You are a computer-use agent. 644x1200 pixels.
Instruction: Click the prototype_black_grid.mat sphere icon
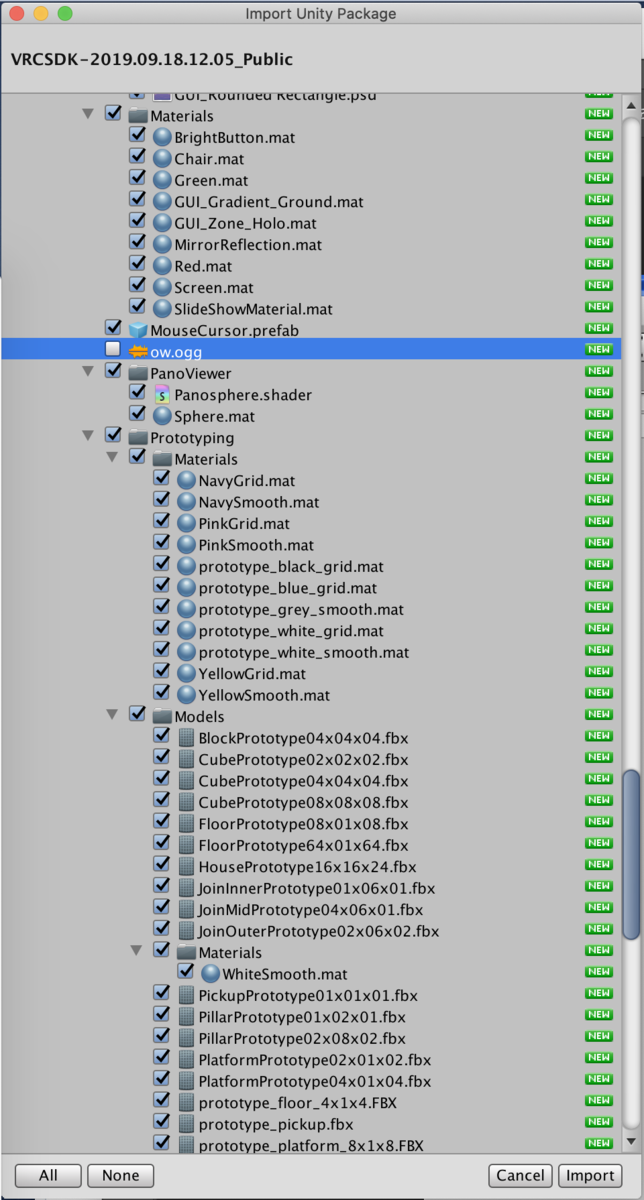point(186,566)
